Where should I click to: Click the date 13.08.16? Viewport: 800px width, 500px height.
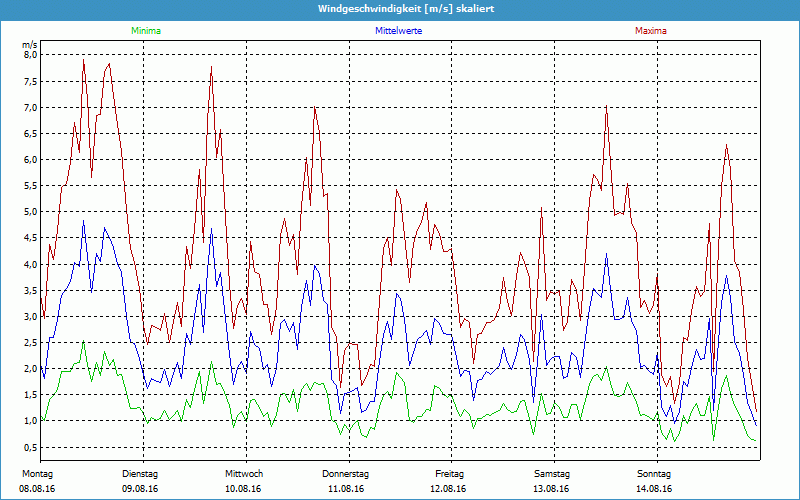click(x=551, y=489)
